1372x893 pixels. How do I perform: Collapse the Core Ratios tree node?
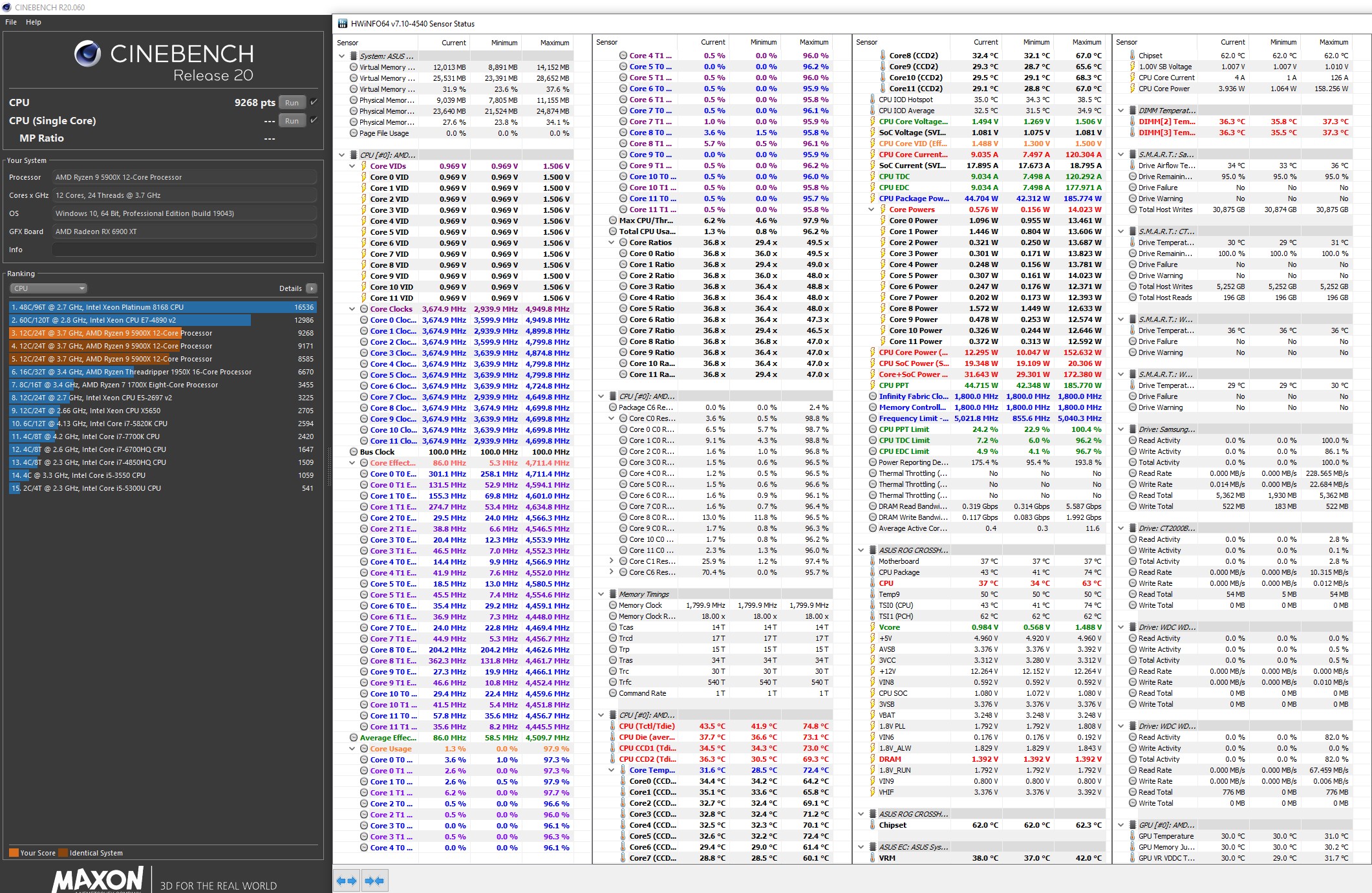(612, 242)
